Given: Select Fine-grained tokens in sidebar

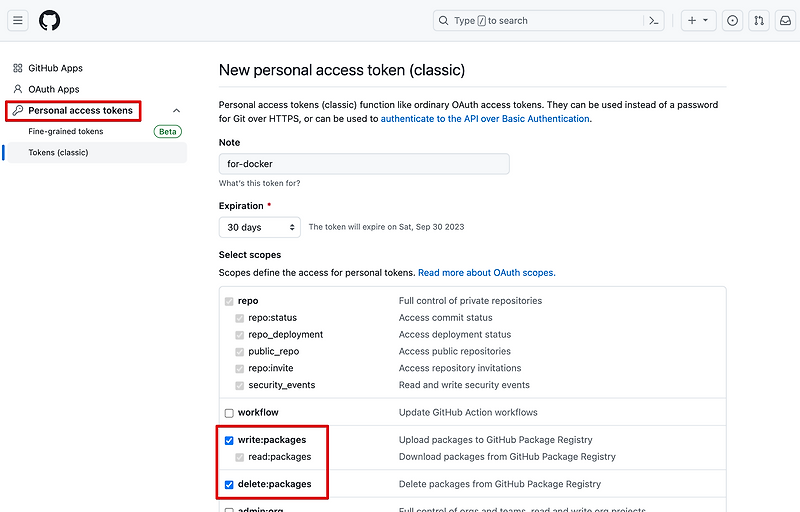Looking at the screenshot, I should tap(65, 131).
